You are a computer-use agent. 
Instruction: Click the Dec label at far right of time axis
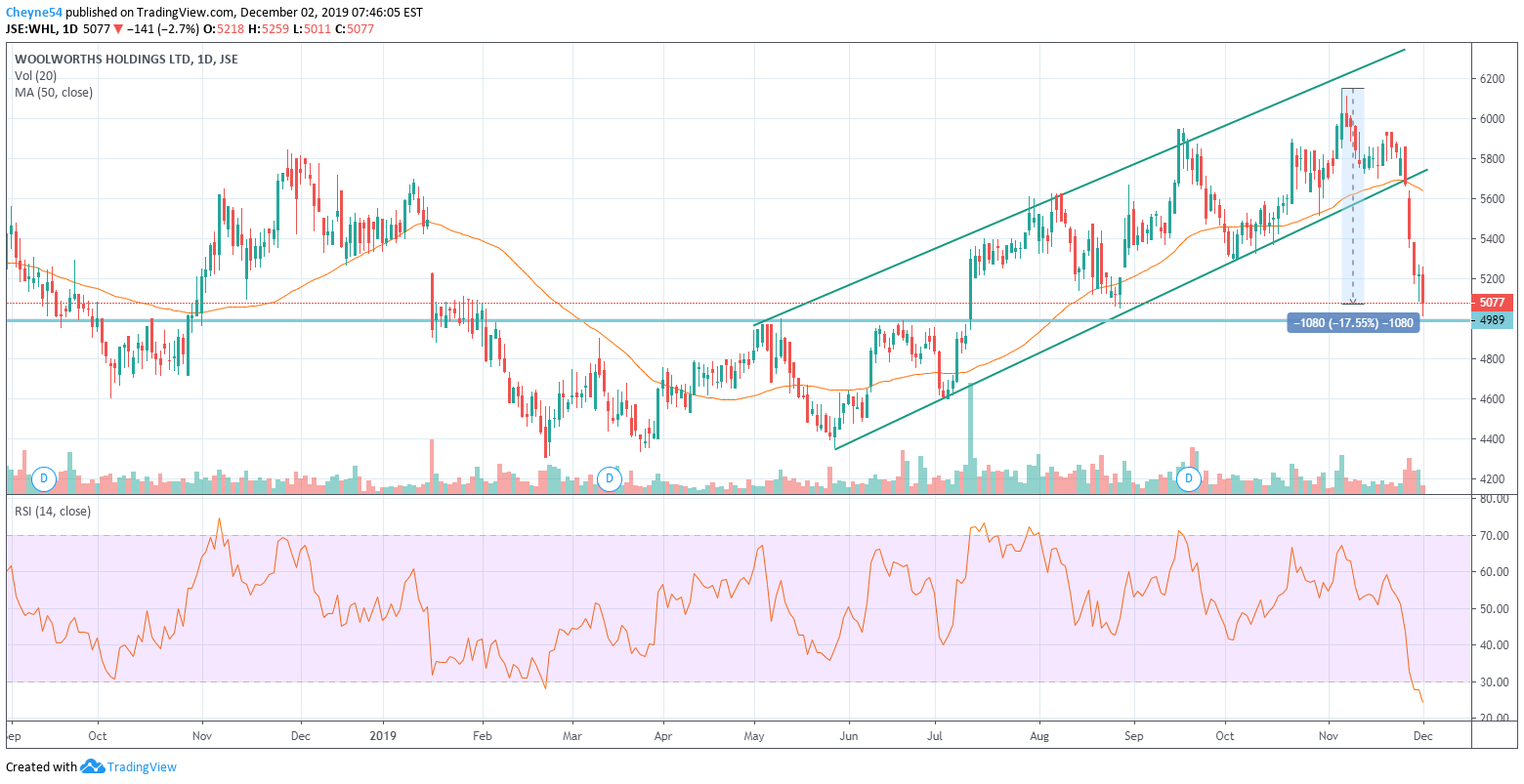[x=1422, y=736]
